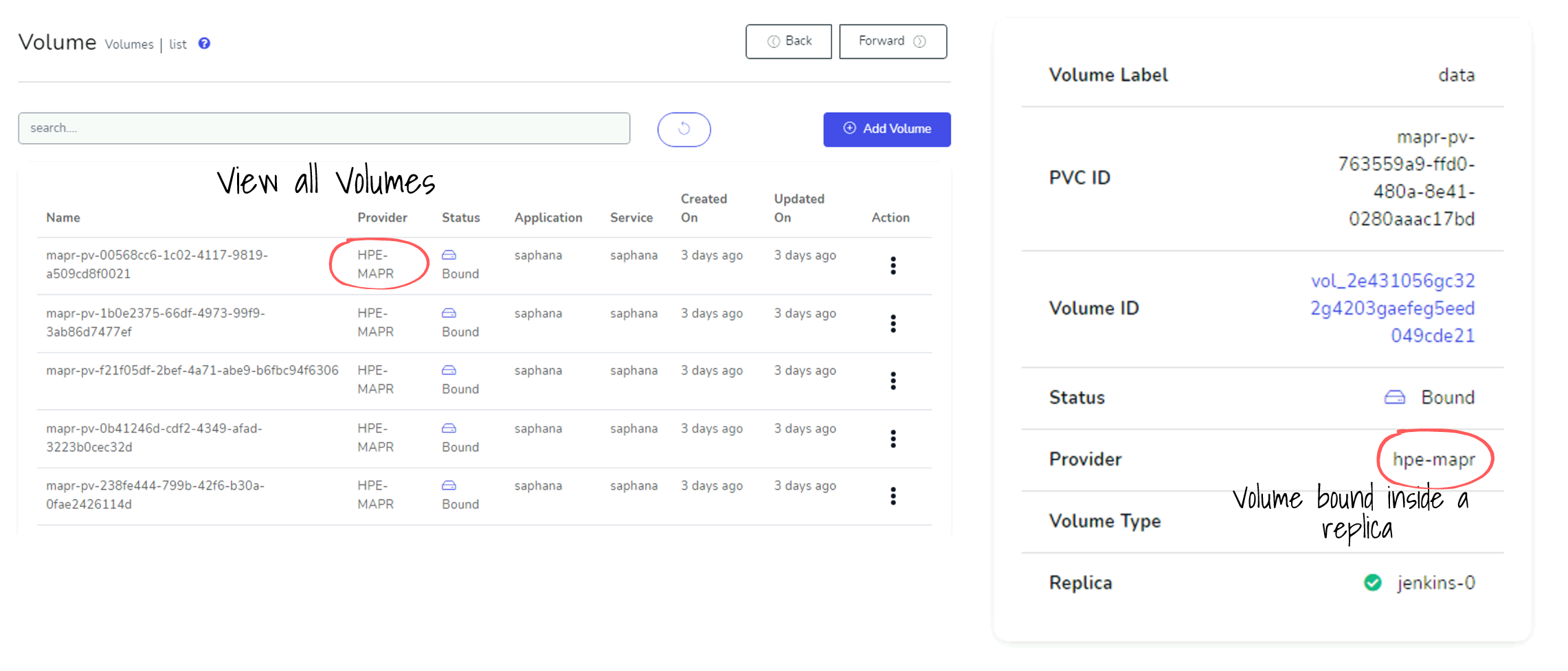Click Created On value in mapr-pv-238fe444 row
Screen dimensions: 1568x671
(711, 486)
